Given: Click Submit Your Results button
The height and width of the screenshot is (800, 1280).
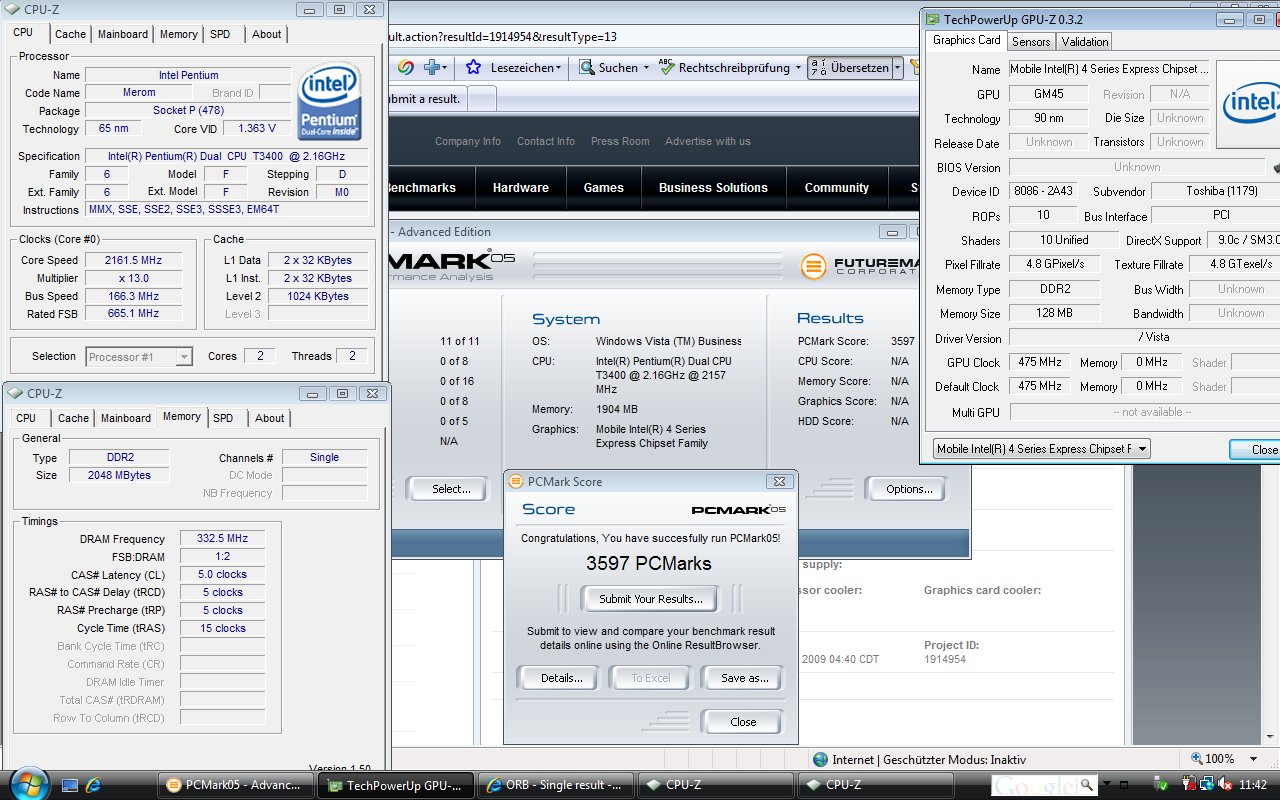Looking at the screenshot, I should (x=651, y=599).
